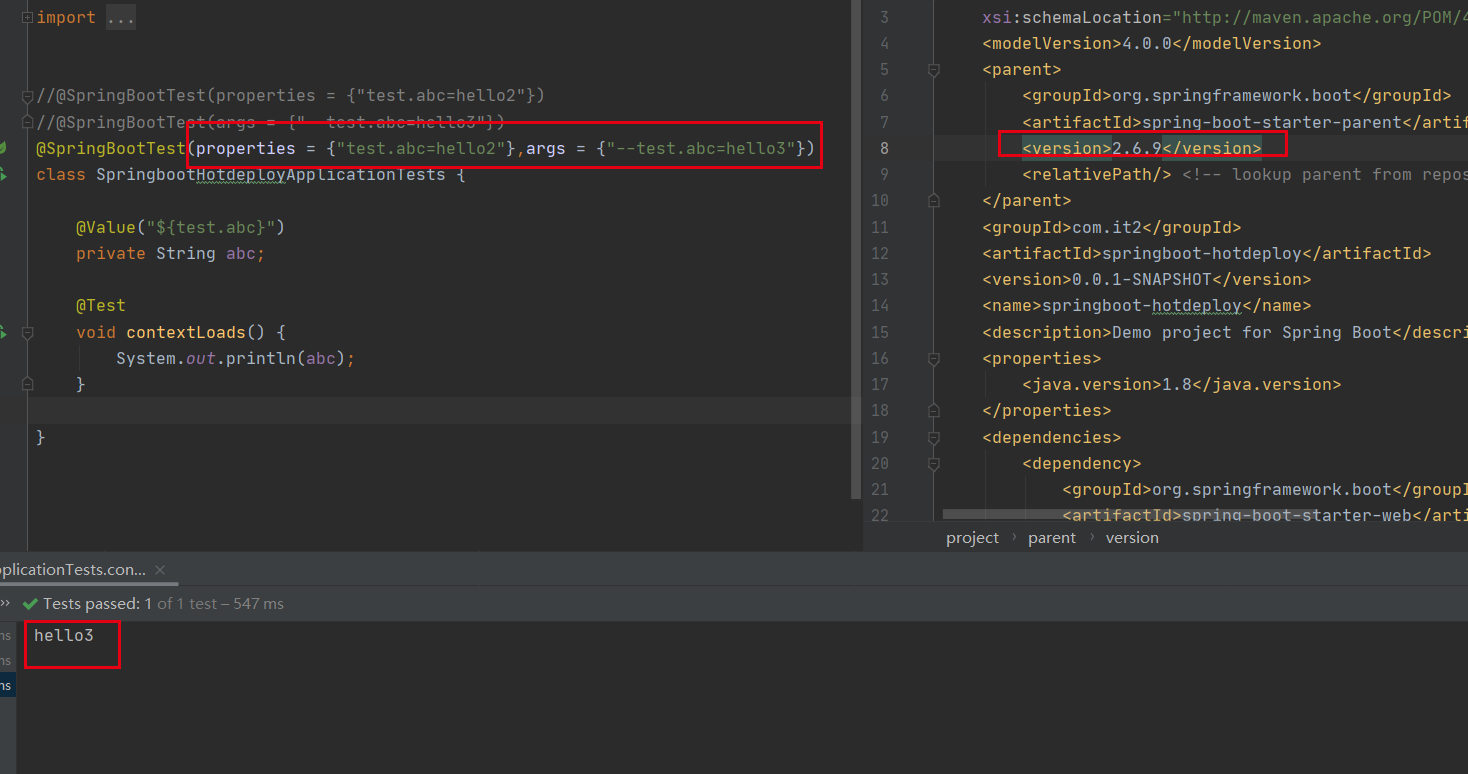
Task: Collapse the dependency tag on line 20
Action: [933, 464]
